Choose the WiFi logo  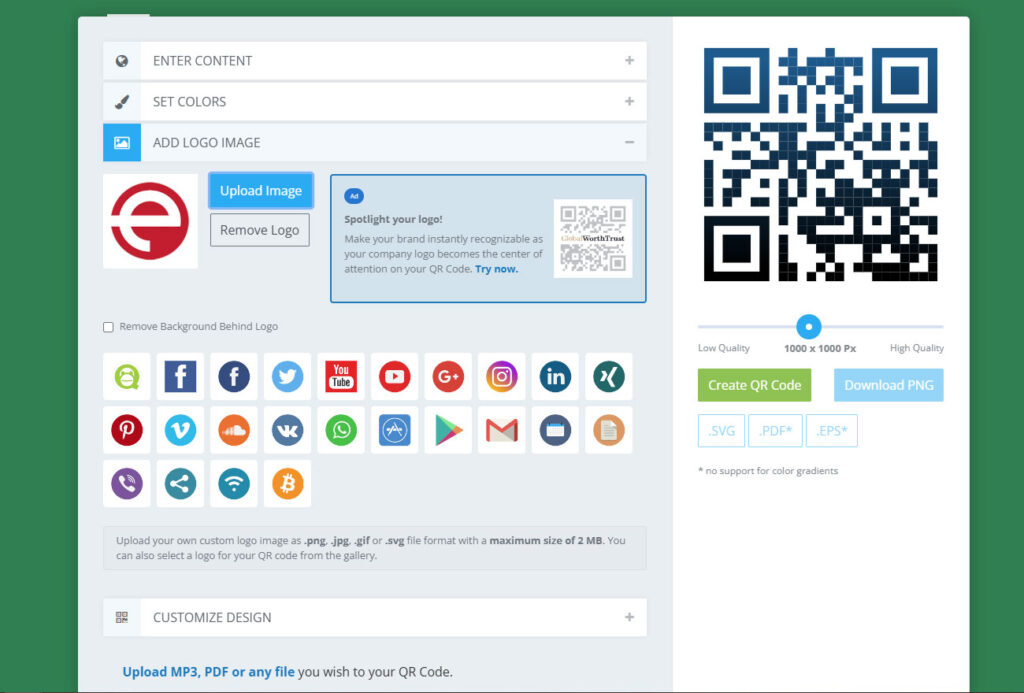pyautogui.click(x=234, y=483)
